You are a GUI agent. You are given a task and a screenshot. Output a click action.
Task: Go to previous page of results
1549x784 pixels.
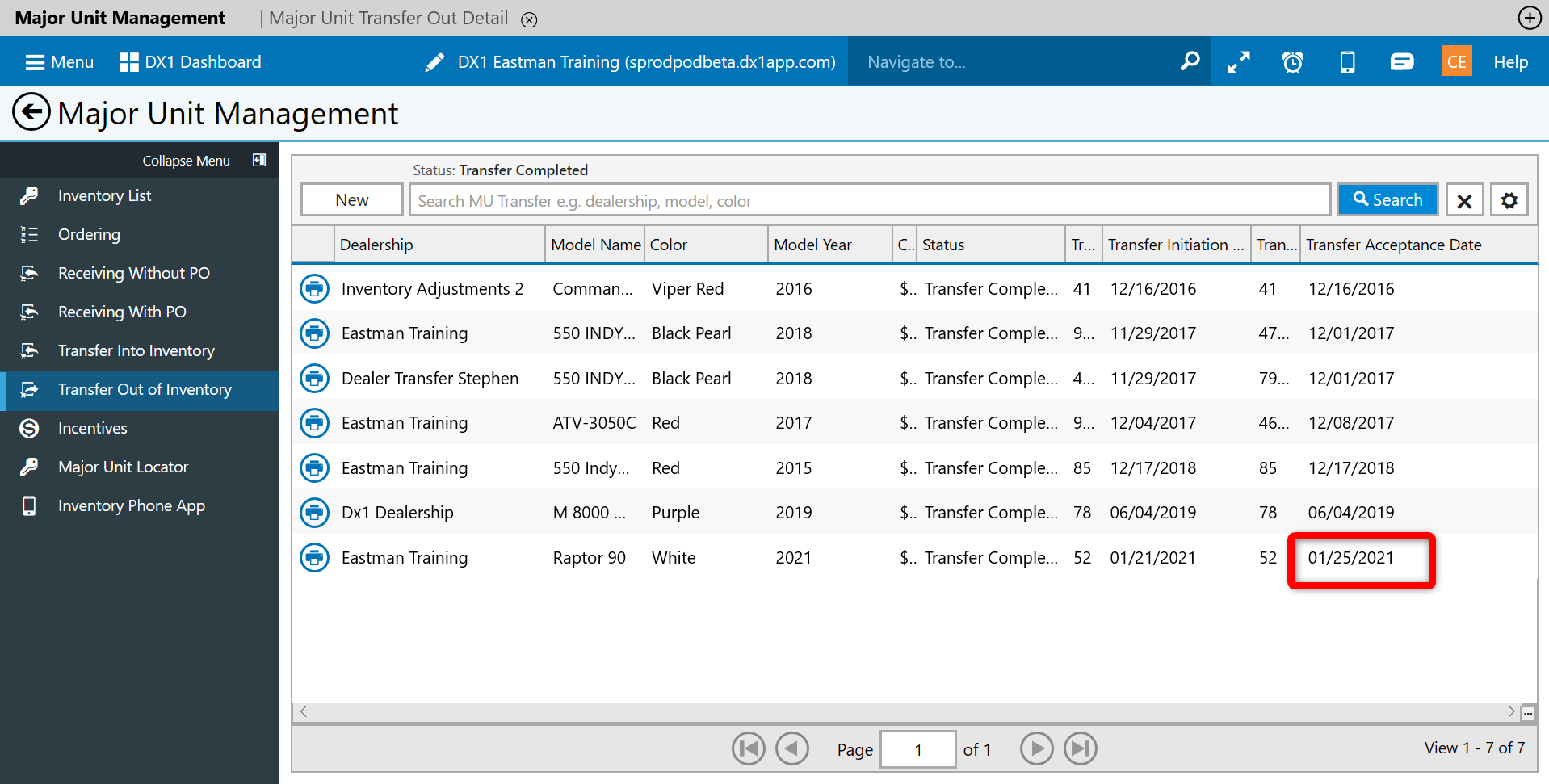791,748
